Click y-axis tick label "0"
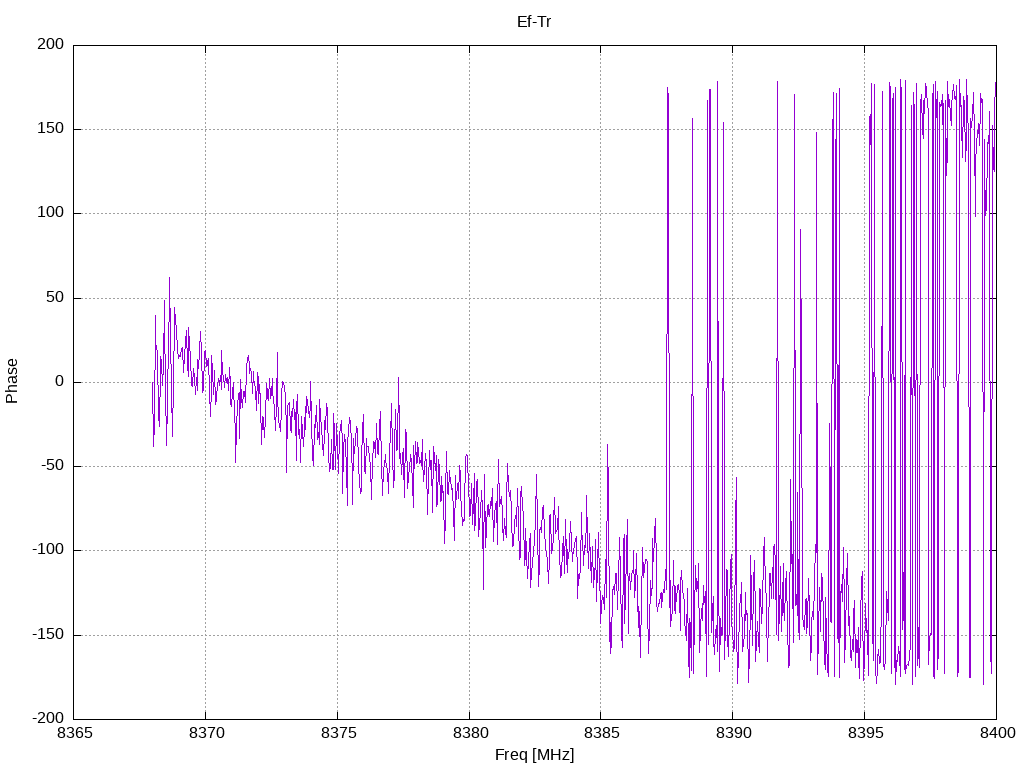The height and width of the screenshot is (768, 1024). click(60, 382)
